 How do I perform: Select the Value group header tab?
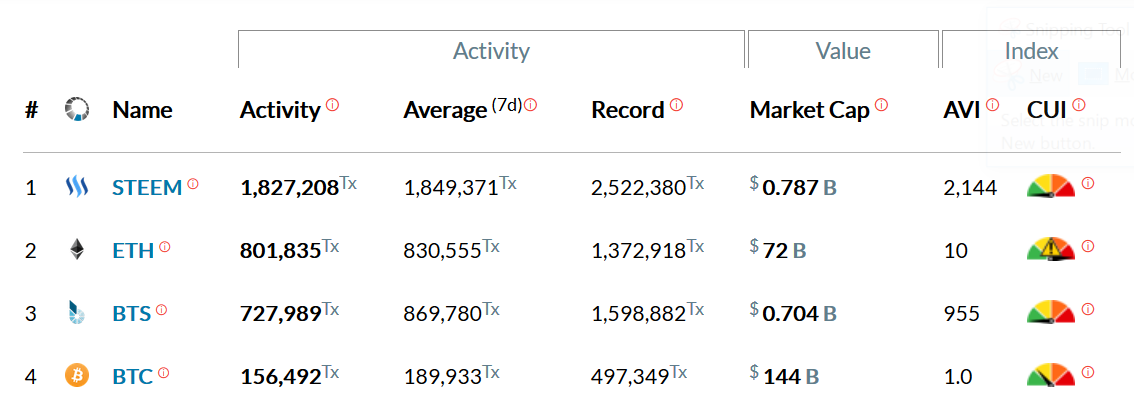pos(843,51)
